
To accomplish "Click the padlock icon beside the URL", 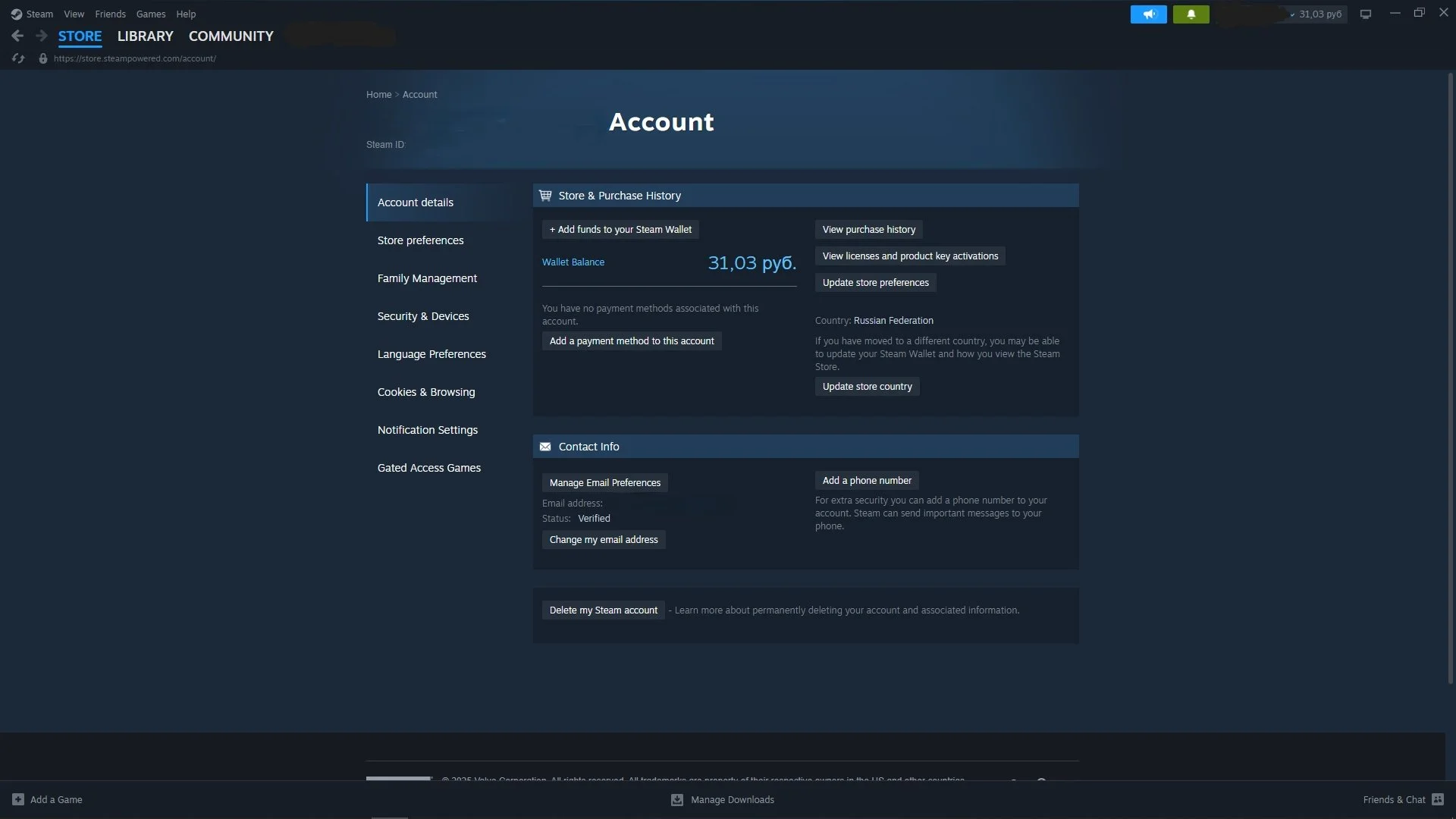I will (43, 58).
